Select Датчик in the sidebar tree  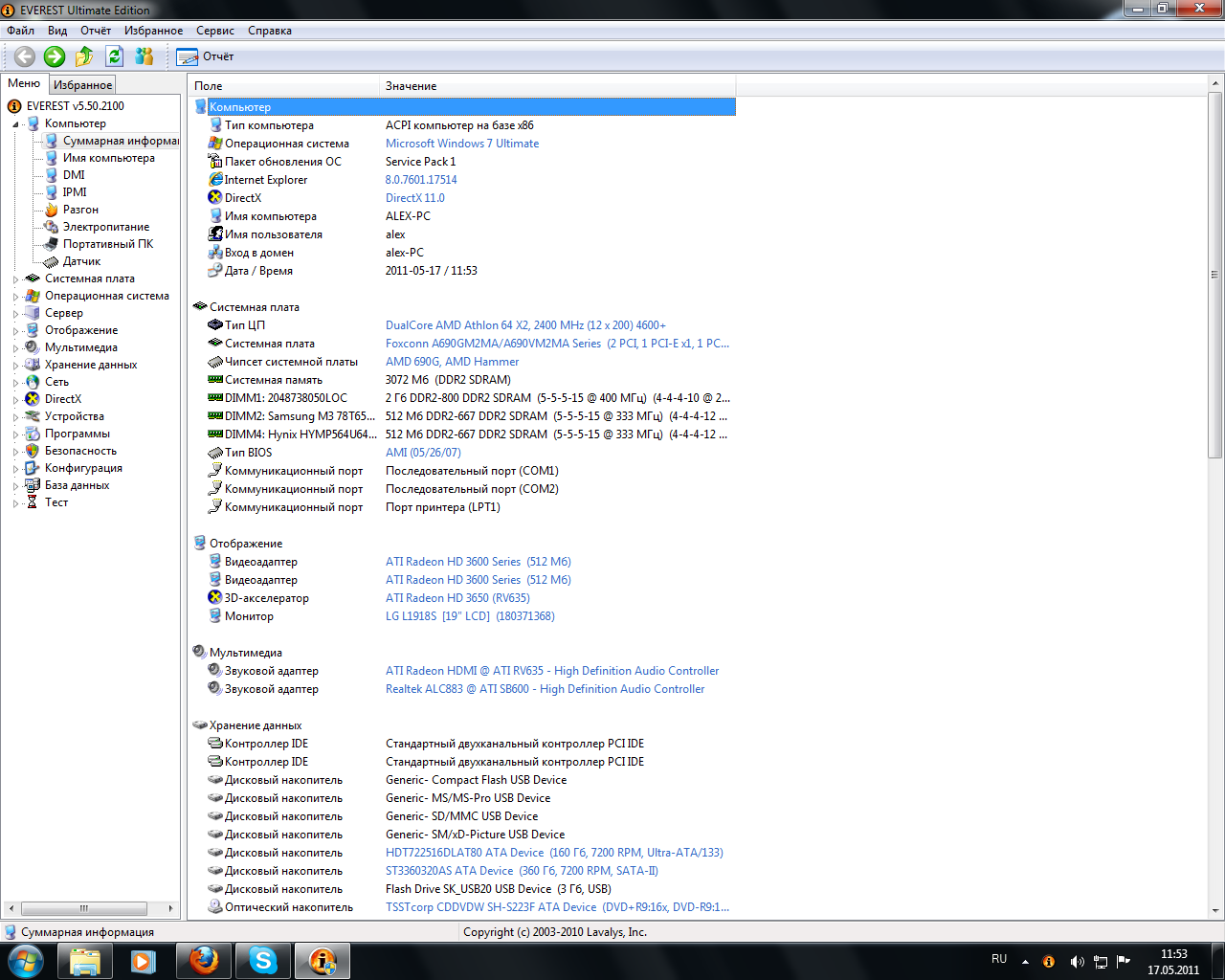(x=81, y=261)
